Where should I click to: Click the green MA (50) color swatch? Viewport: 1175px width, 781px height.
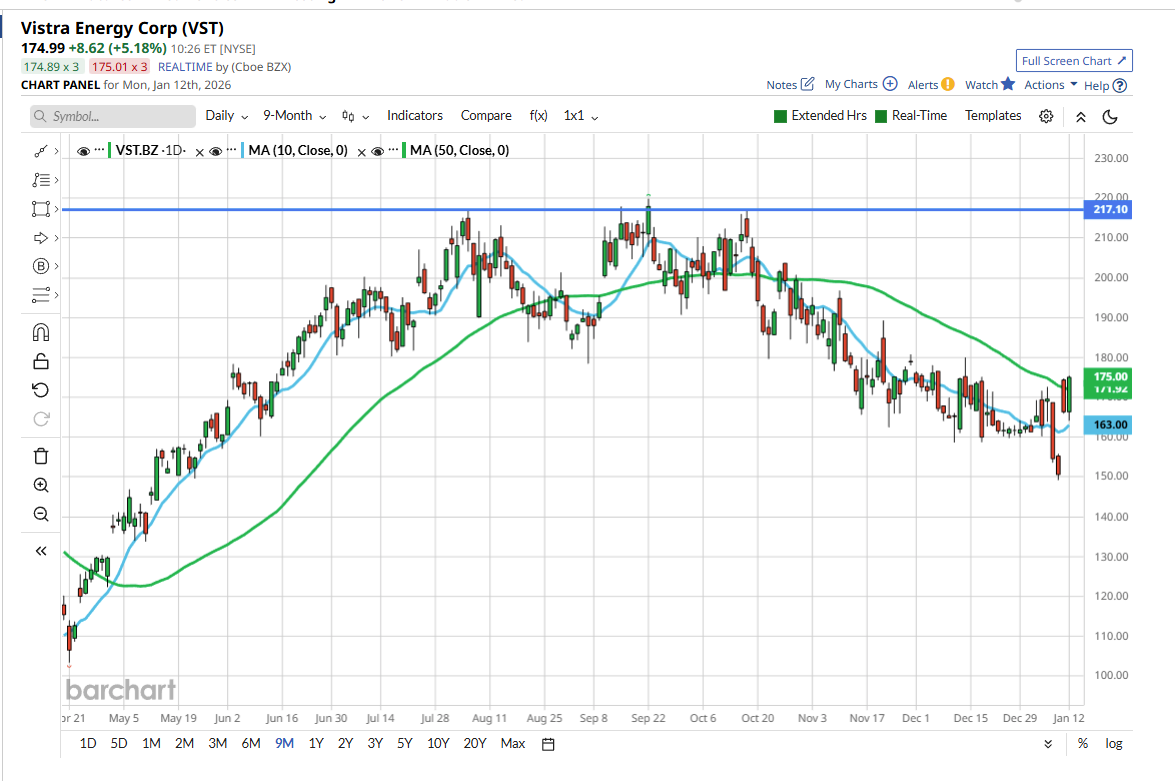click(x=404, y=151)
